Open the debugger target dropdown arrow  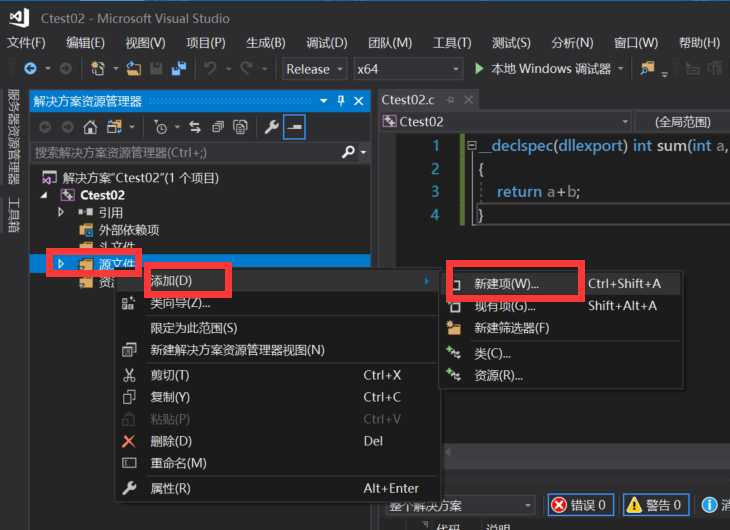pos(621,69)
